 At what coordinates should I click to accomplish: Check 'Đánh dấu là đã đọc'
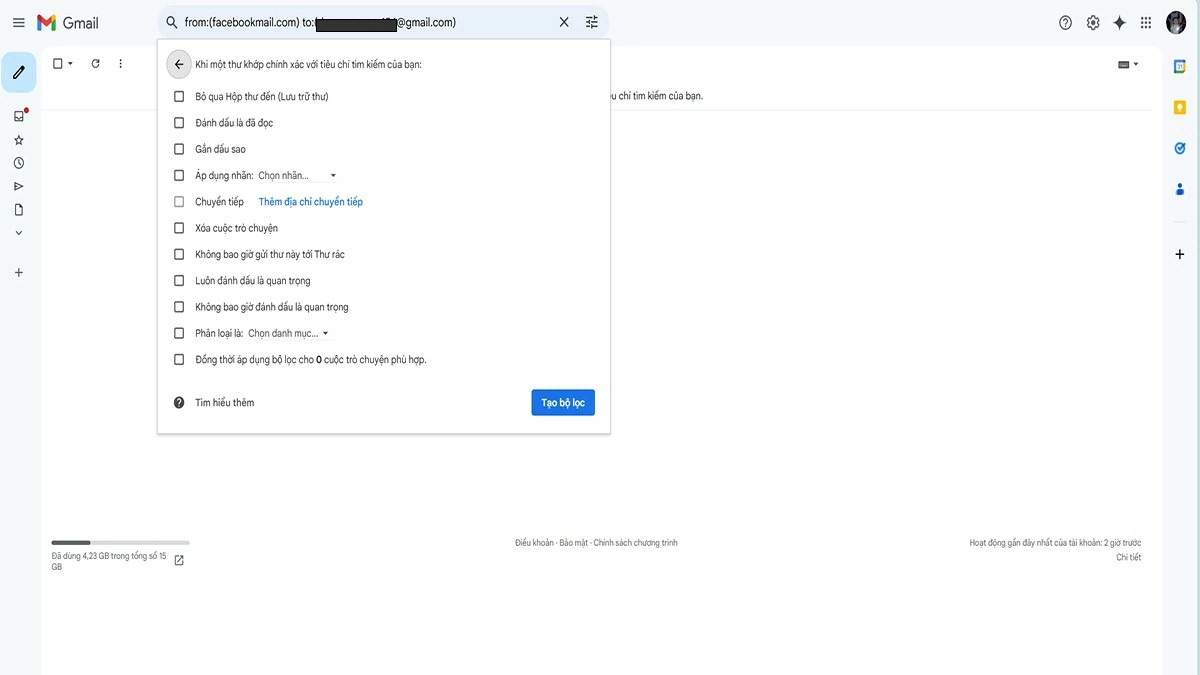179,122
